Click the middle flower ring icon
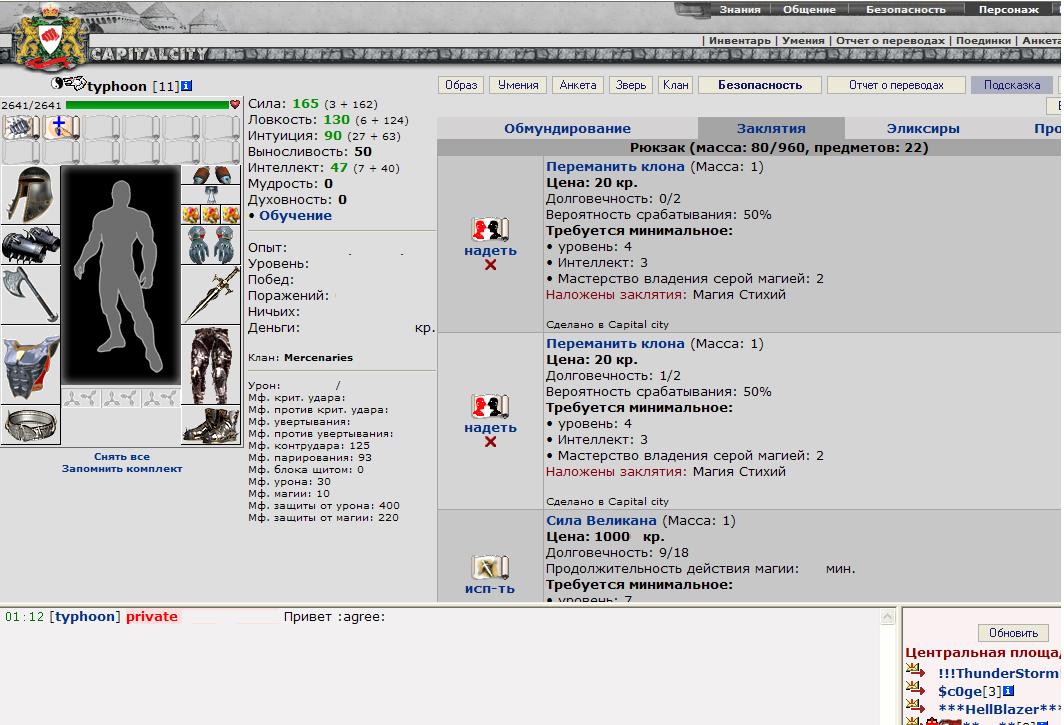Viewport: 1064px width, 725px height. 210,215
